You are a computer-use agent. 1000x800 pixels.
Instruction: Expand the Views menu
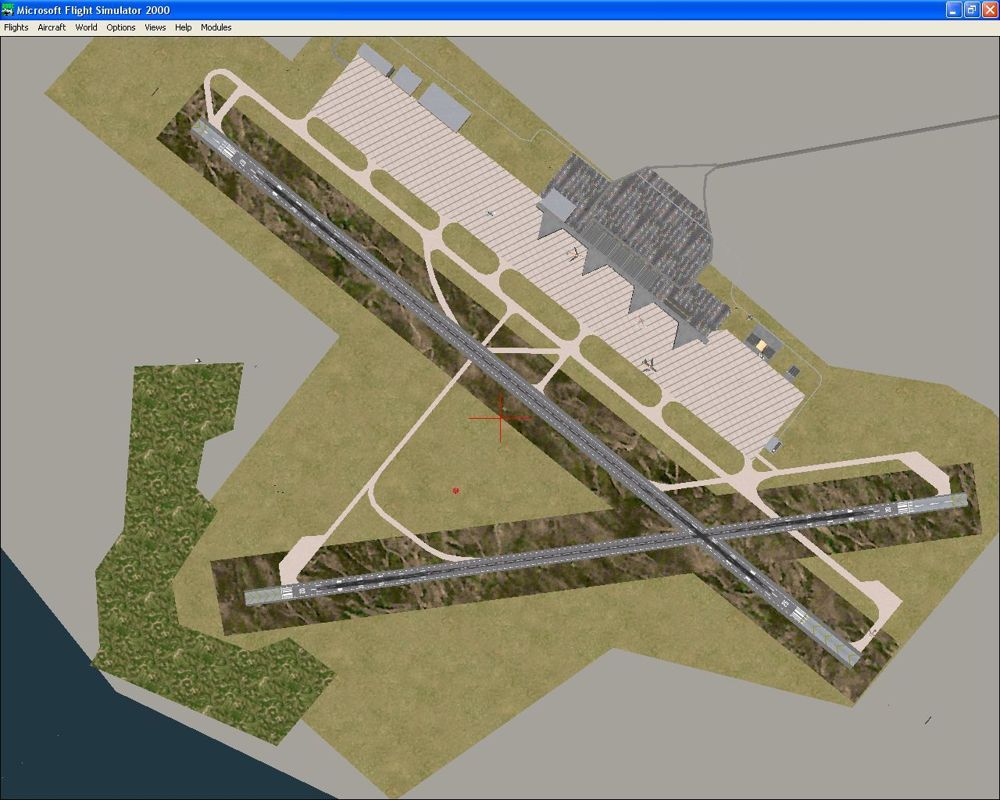coord(155,27)
